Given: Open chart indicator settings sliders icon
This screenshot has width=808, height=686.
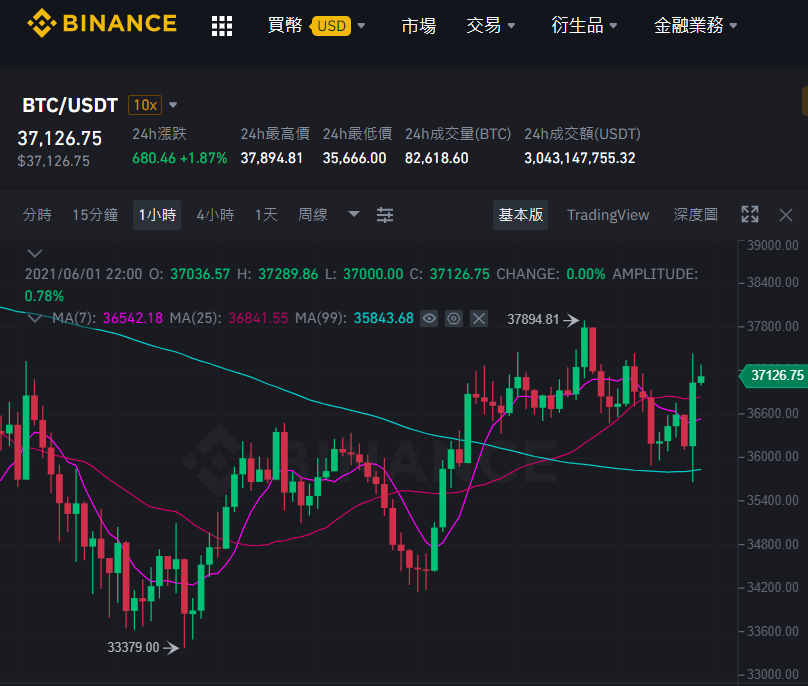Looking at the screenshot, I should pos(384,215).
